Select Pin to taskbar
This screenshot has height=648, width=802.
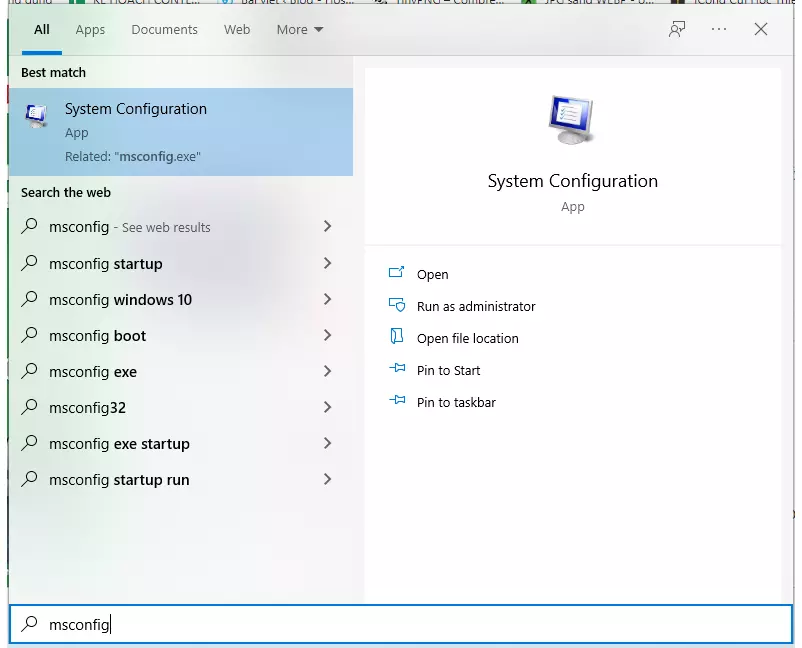tap(456, 403)
